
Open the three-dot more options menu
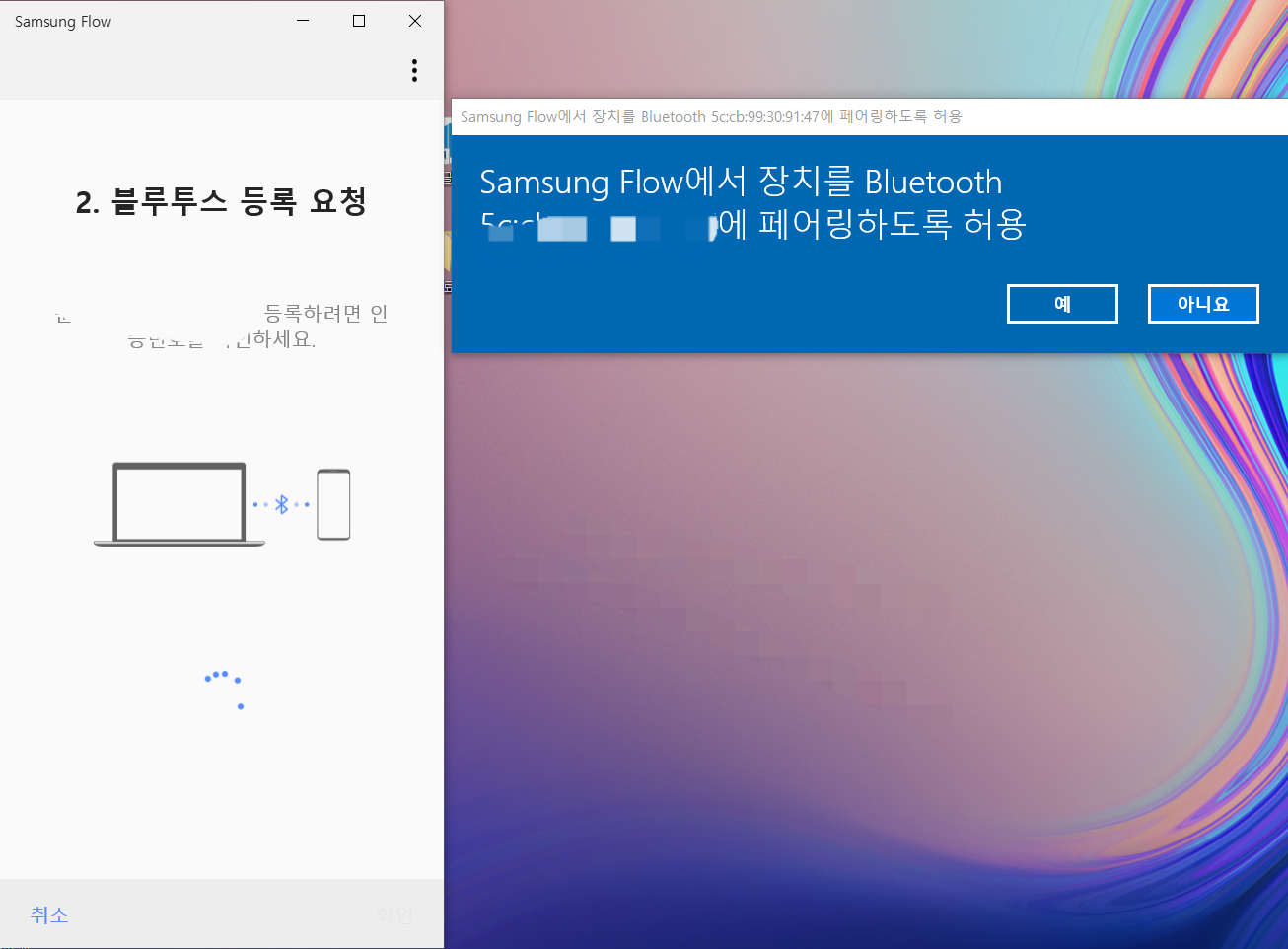tap(414, 70)
